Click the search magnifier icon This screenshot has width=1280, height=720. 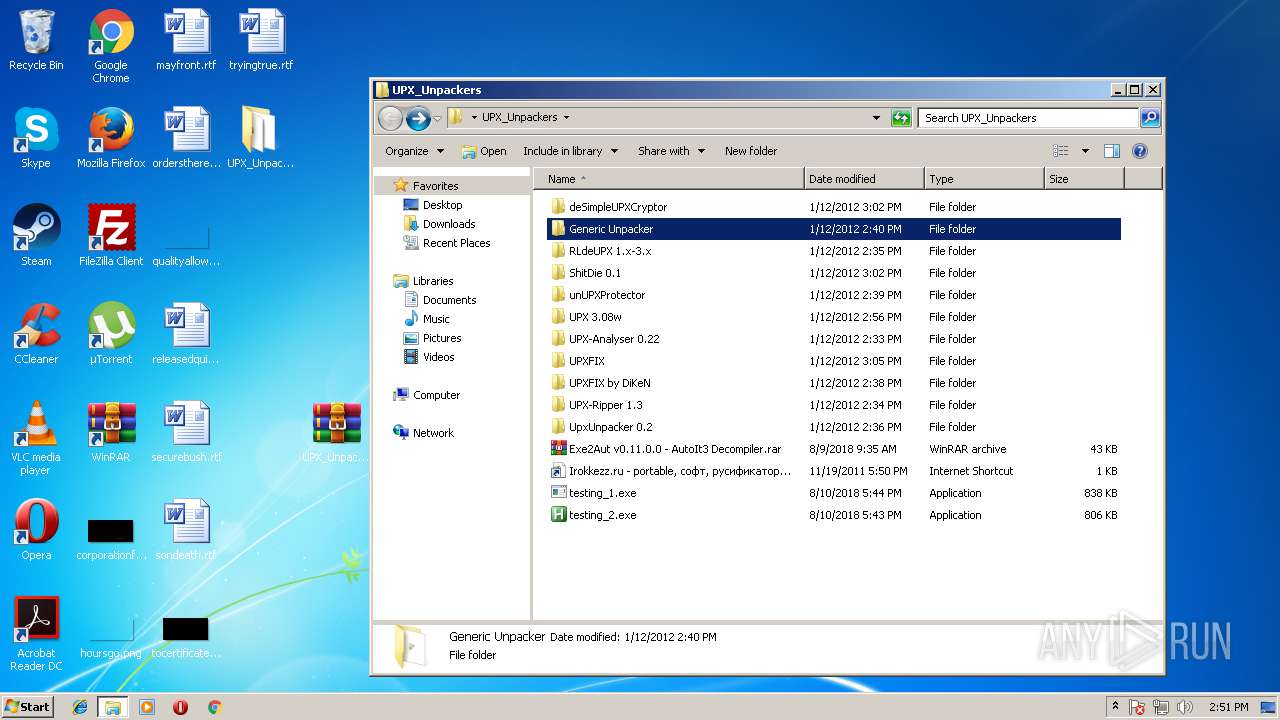pos(1150,118)
